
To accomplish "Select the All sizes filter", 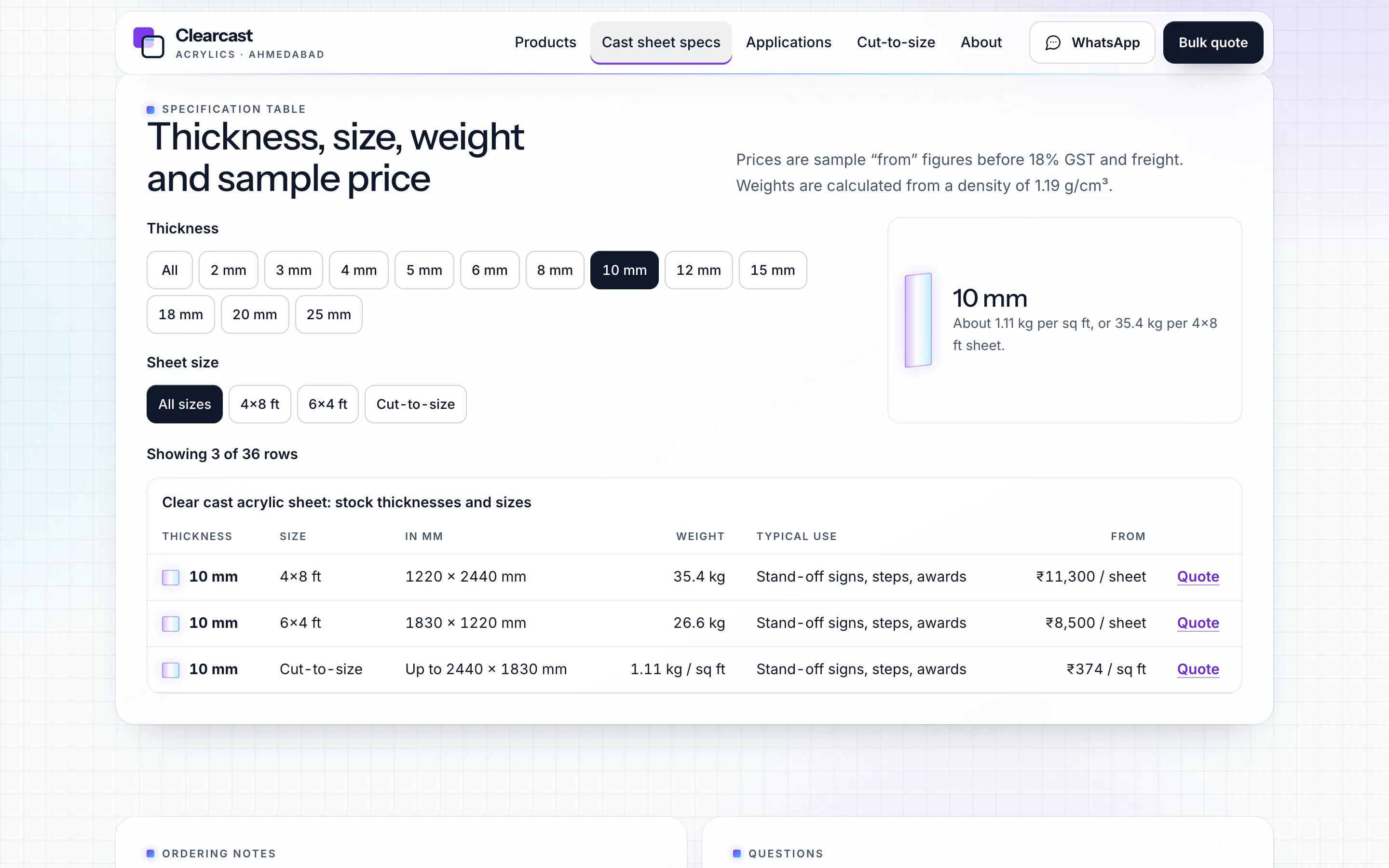I will point(185,404).
